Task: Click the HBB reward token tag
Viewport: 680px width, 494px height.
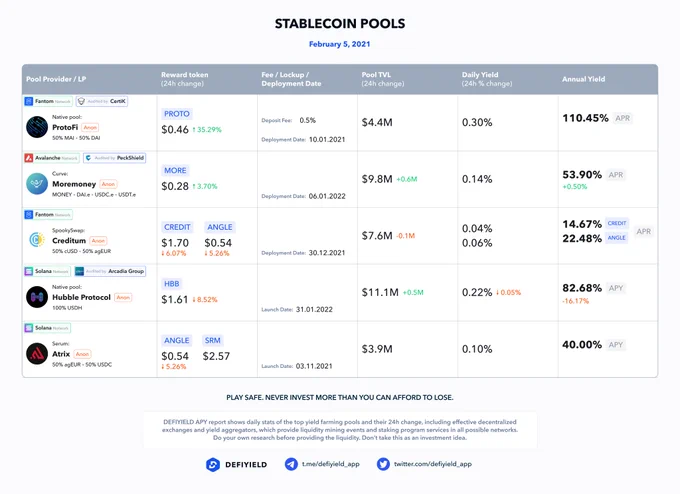Action: 172,284
